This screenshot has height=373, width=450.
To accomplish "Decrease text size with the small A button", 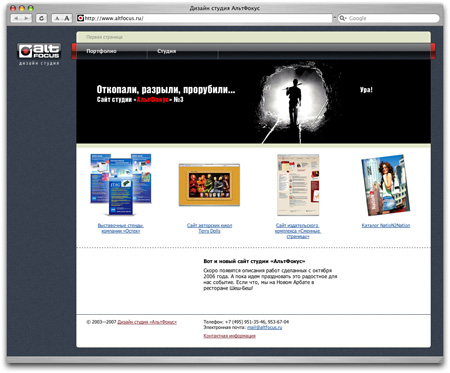I will tap(57, 18).
